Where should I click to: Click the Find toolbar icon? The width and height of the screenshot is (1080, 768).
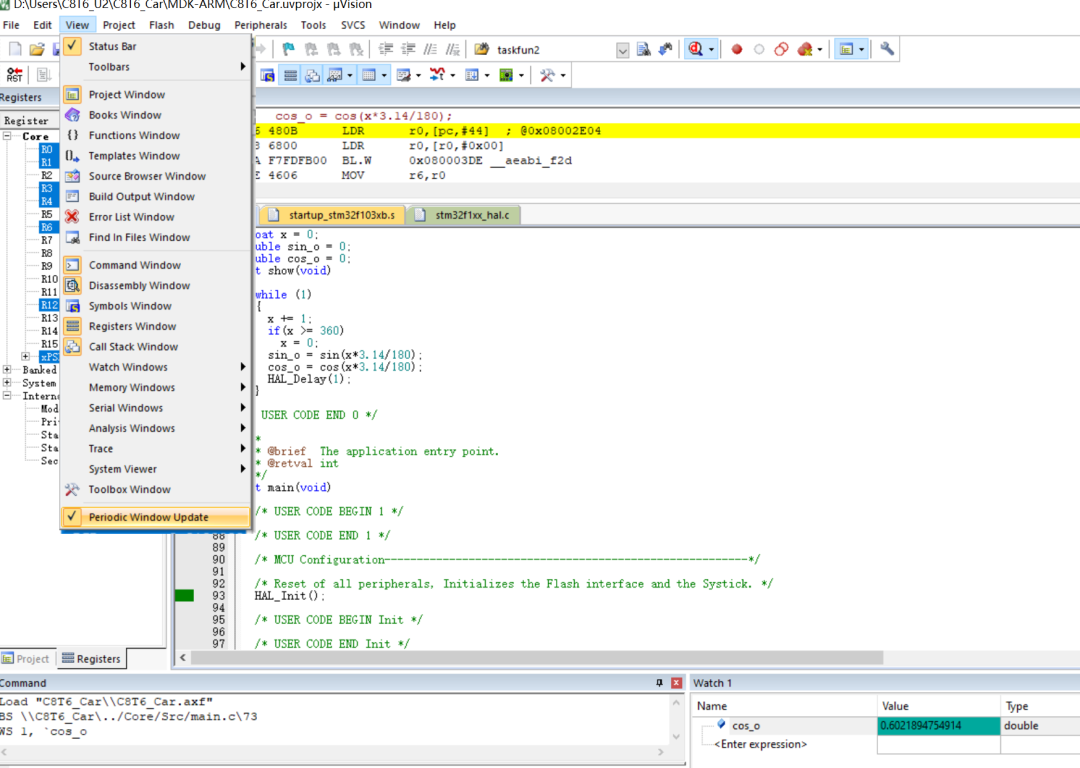click(x=643, y=49)
